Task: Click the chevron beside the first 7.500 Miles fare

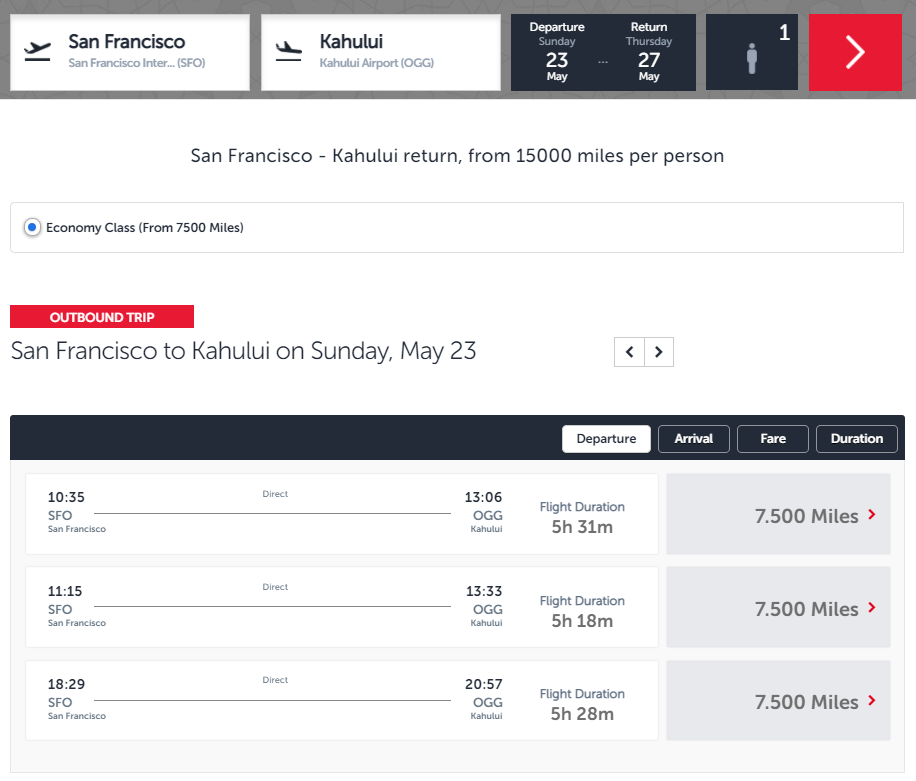Action: click(x=871, y=516)
